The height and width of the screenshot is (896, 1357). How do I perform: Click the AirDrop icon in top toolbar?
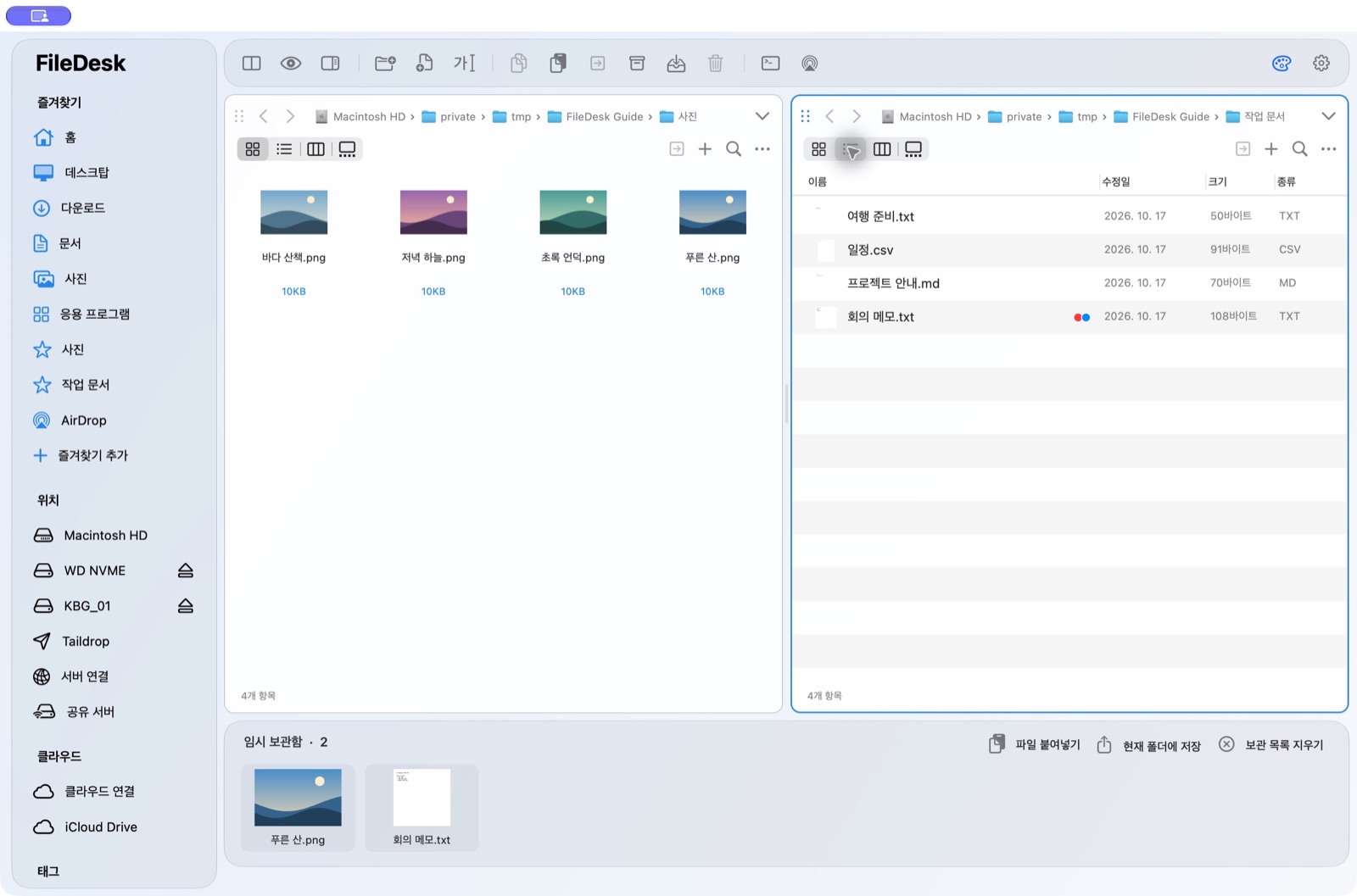click(x=810, y=64)
